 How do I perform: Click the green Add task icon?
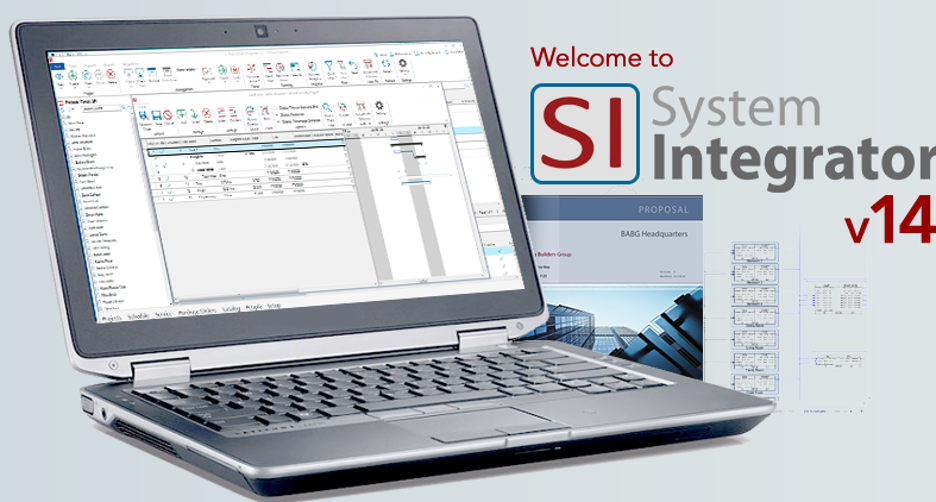[181, 114]
